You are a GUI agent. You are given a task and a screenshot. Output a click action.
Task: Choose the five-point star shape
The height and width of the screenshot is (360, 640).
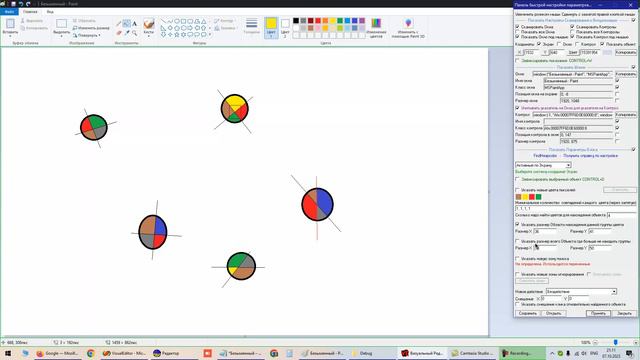click(x=177, y=35)
